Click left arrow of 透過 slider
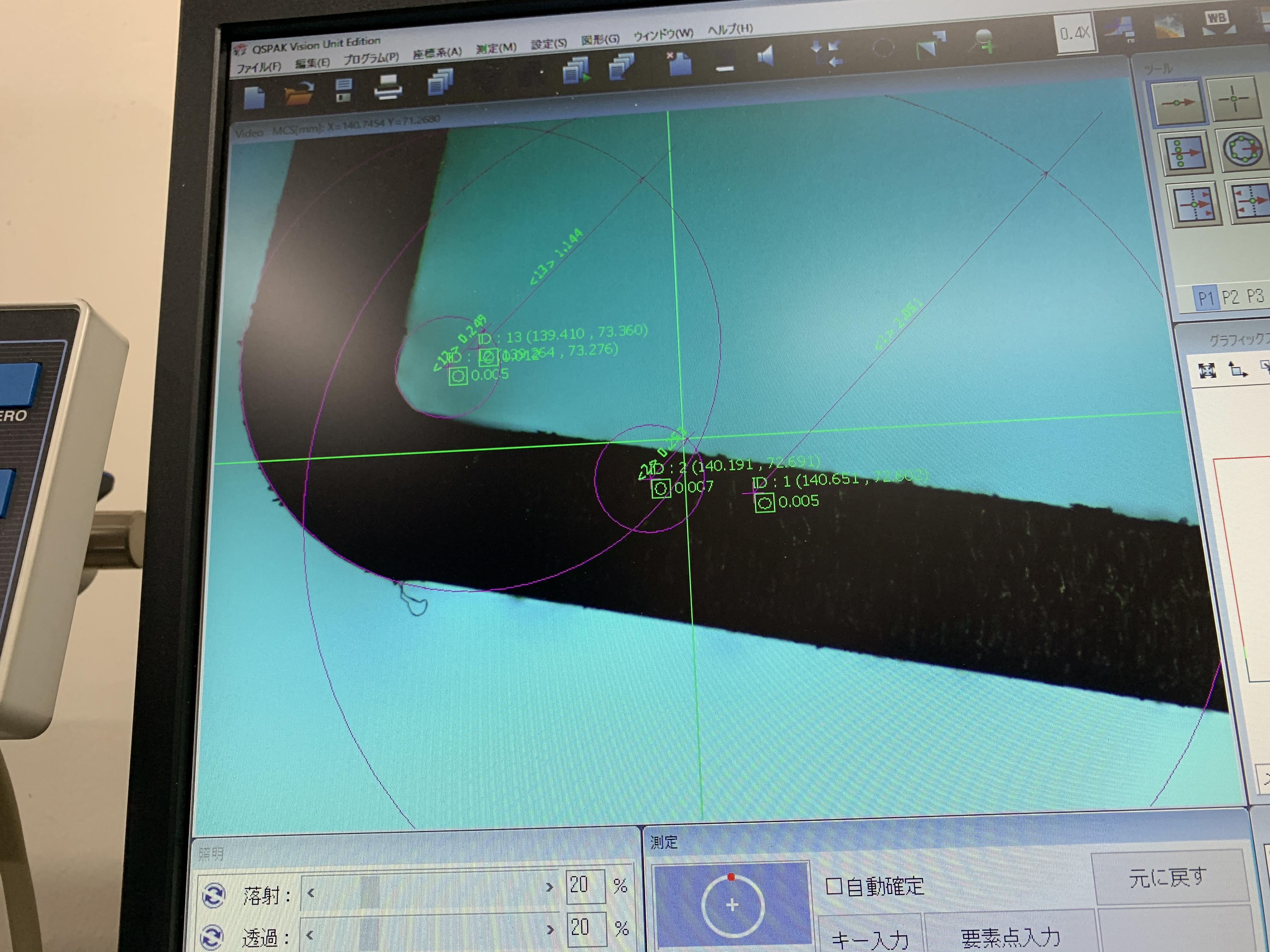 pyautogui.click(x=311, y=935)
